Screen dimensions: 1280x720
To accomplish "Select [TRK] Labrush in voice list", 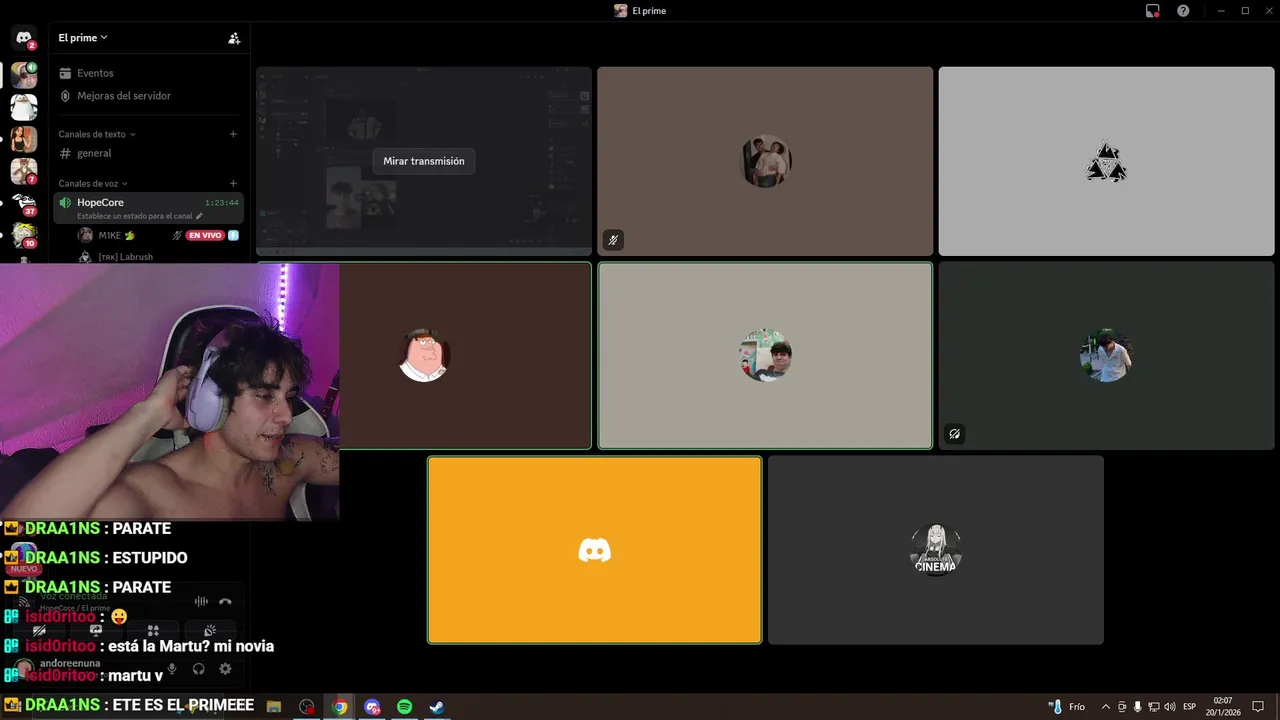I will pos(125,257).
